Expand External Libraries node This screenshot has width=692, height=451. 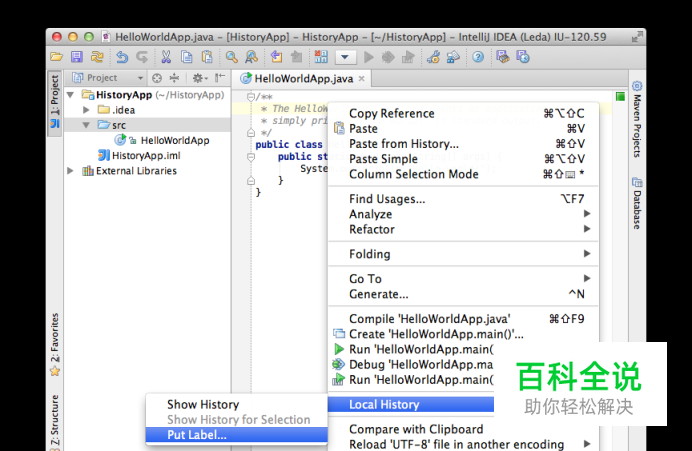point(70,171)
